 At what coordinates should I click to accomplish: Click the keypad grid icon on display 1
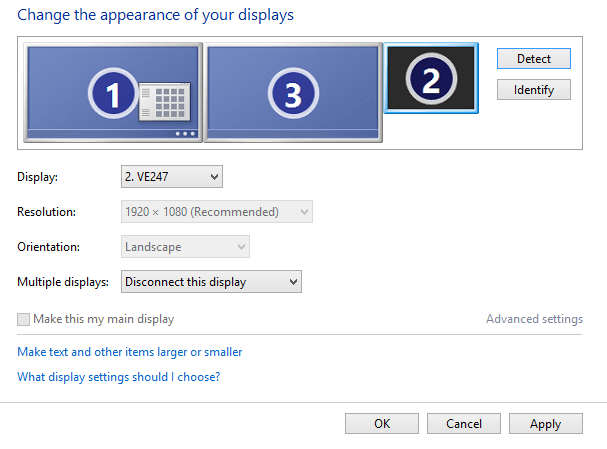(x=163, y=102)
